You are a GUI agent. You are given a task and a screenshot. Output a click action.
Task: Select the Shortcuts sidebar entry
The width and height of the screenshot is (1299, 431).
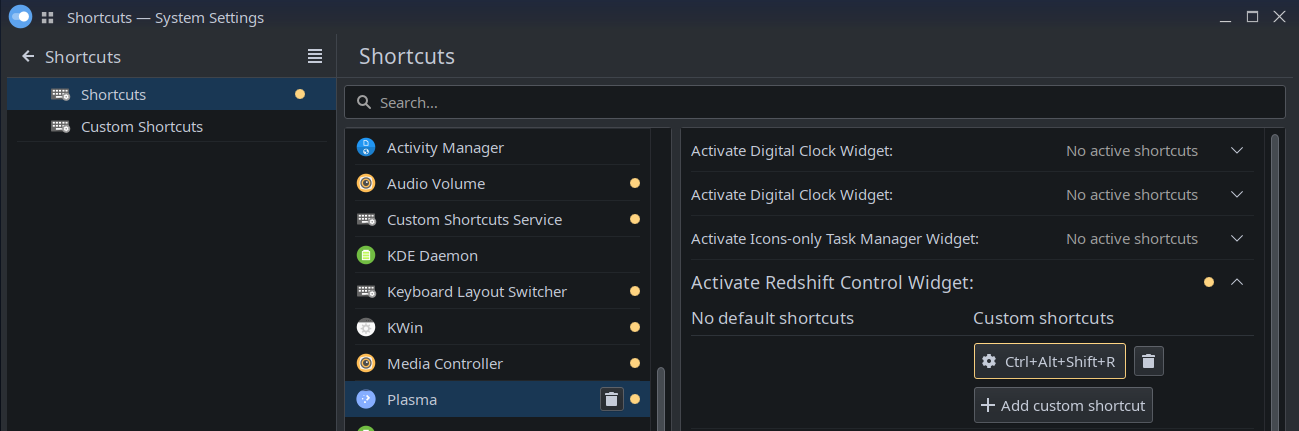pyautogui.click(x=114, y=95)
